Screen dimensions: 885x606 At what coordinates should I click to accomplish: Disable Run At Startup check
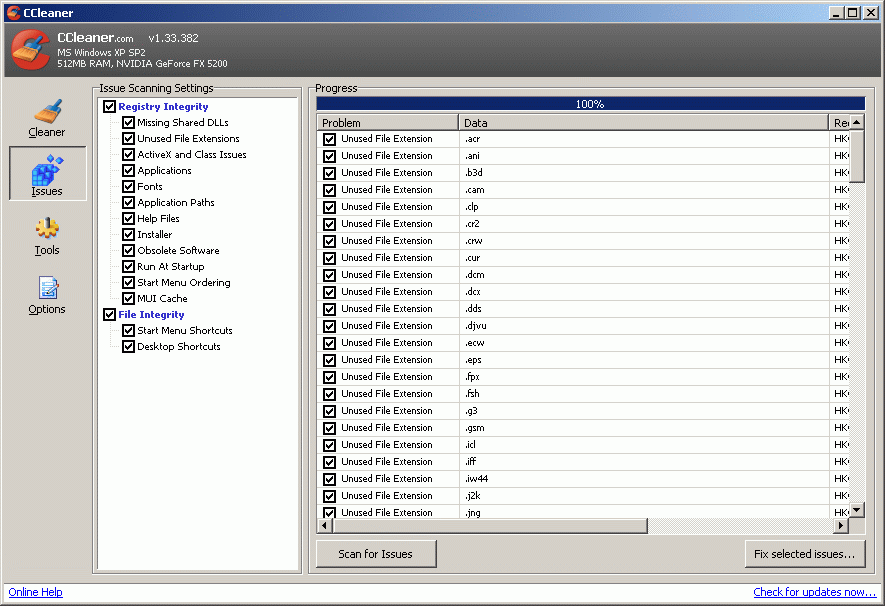tap(129, 266)
